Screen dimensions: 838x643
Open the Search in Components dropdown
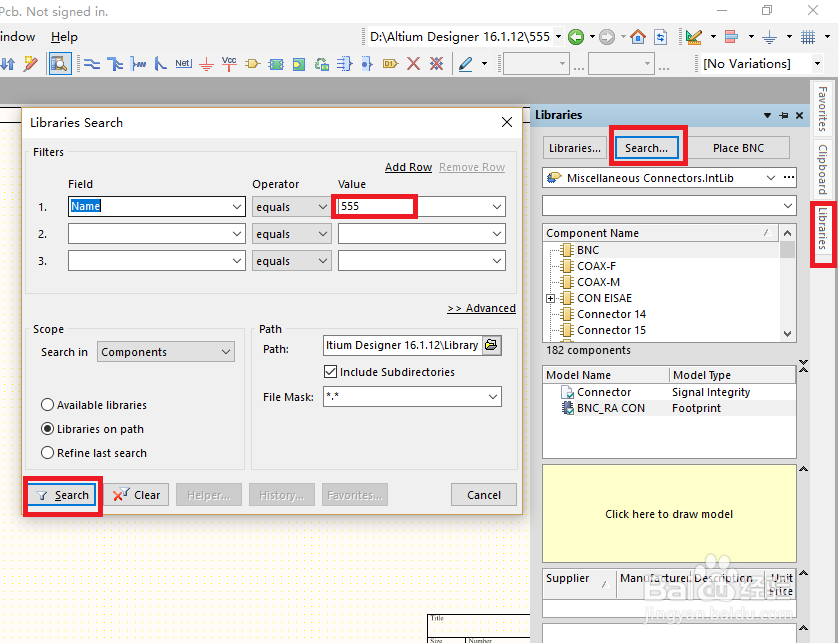pos(166,352)
